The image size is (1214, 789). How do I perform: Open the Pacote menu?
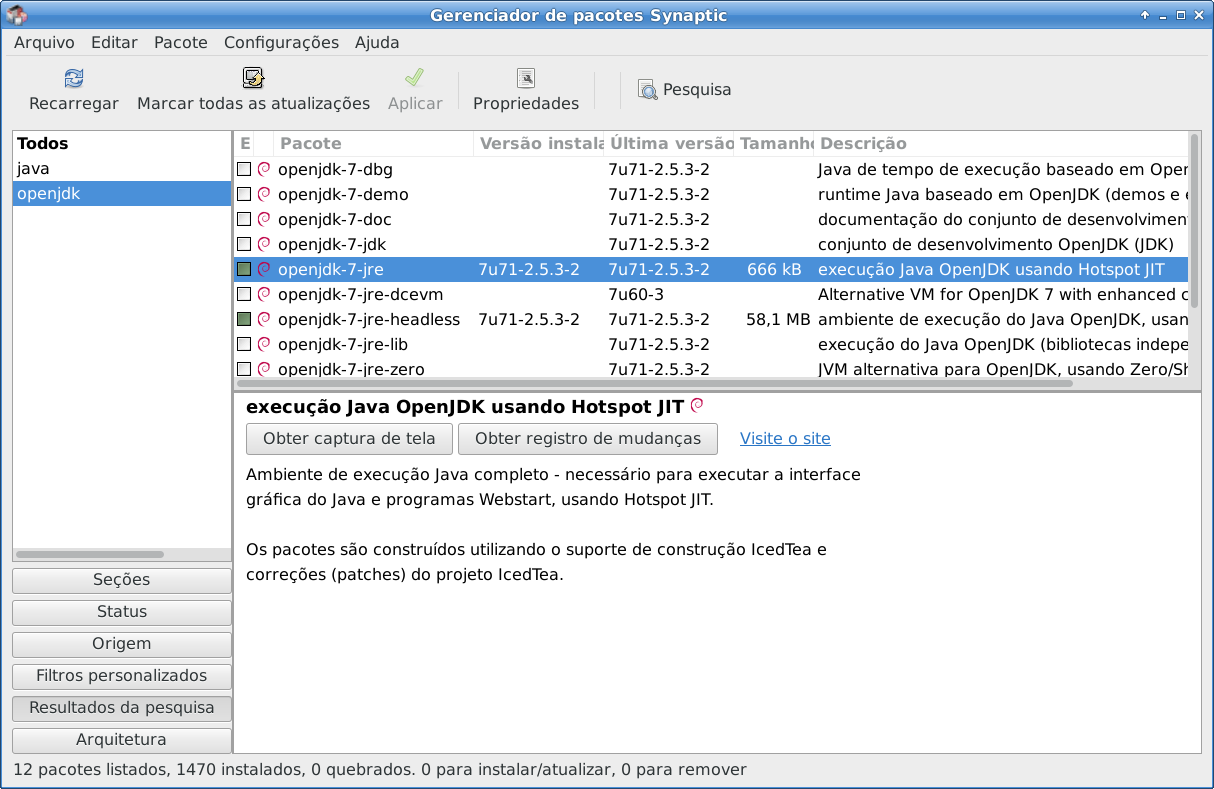coord(181,42)
